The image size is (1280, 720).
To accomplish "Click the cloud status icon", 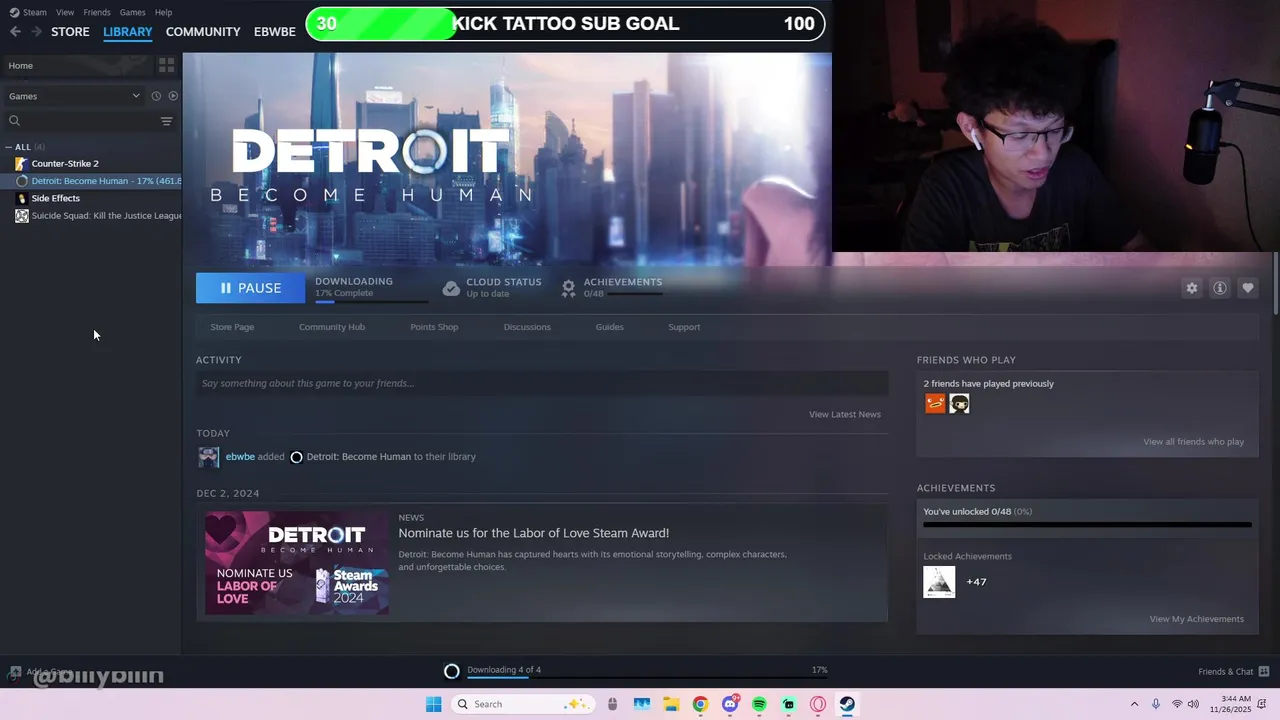I will coord(451,288).
